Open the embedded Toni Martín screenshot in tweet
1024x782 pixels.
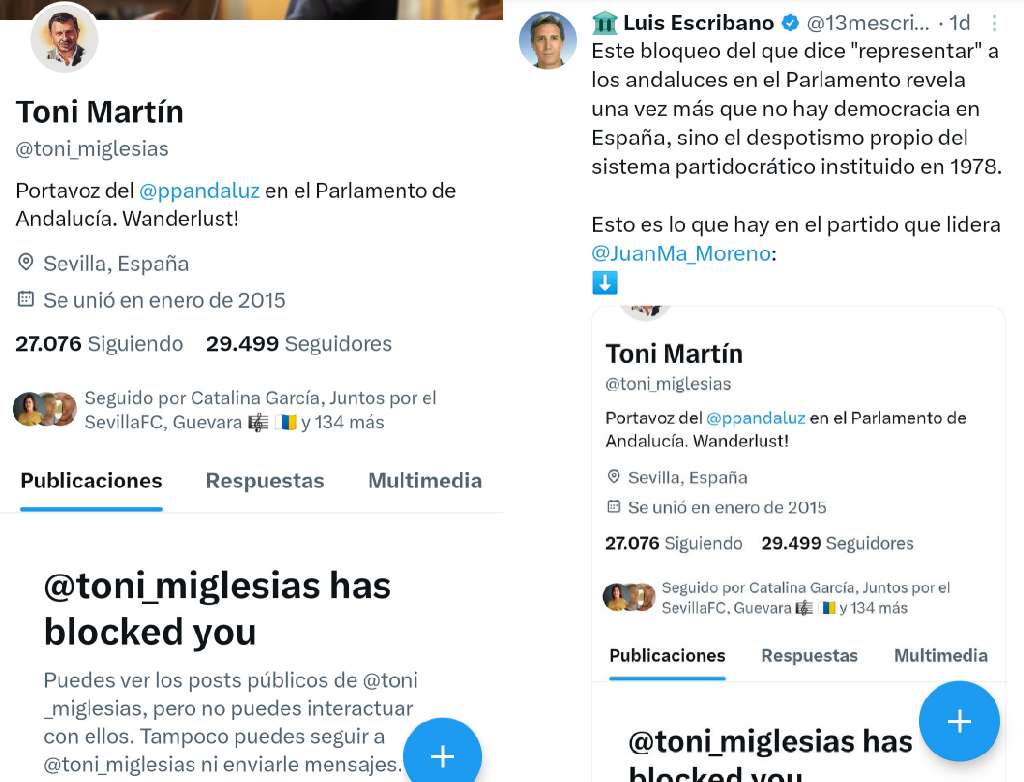coord(798,544)
